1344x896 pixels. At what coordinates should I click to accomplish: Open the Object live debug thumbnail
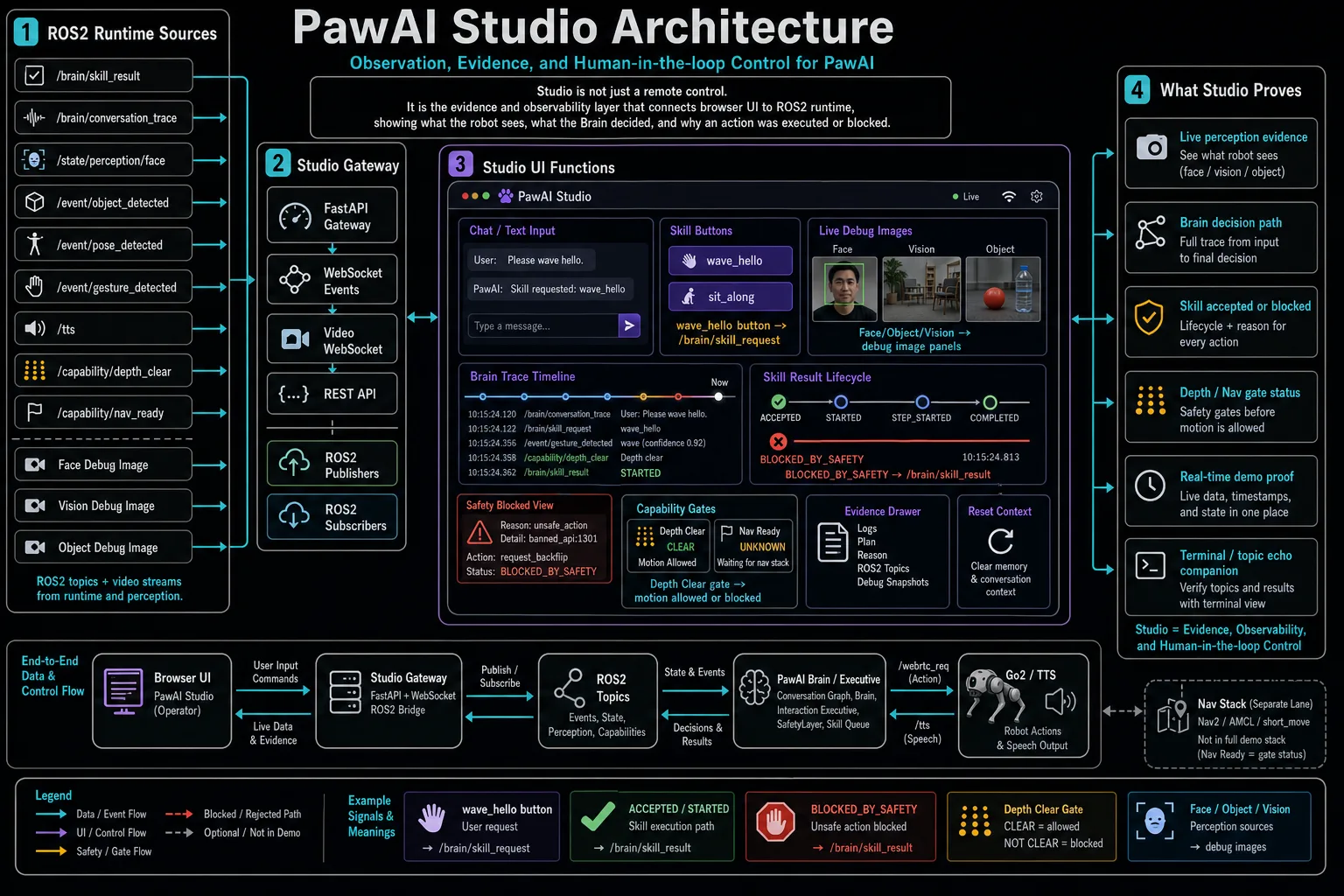(1003, 290)
